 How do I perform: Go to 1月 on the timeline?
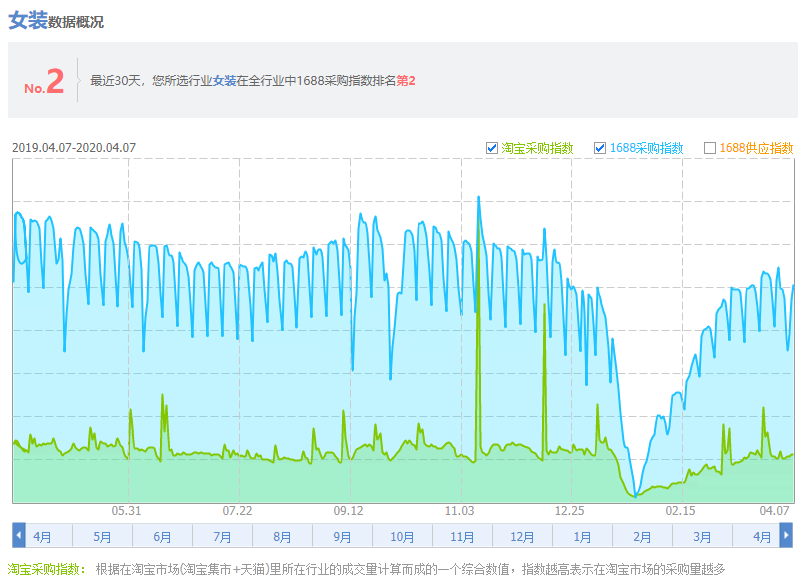click(x=582, y=537)
